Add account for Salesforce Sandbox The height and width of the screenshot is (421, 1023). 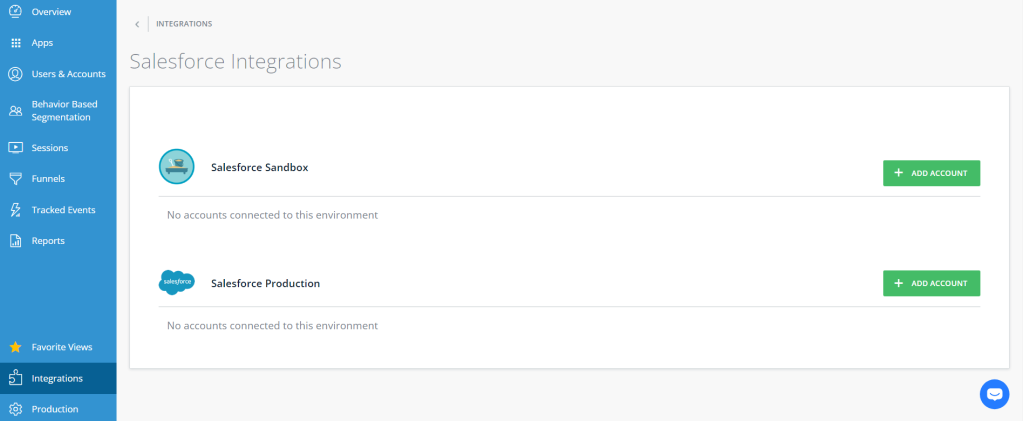click(931, 173)
